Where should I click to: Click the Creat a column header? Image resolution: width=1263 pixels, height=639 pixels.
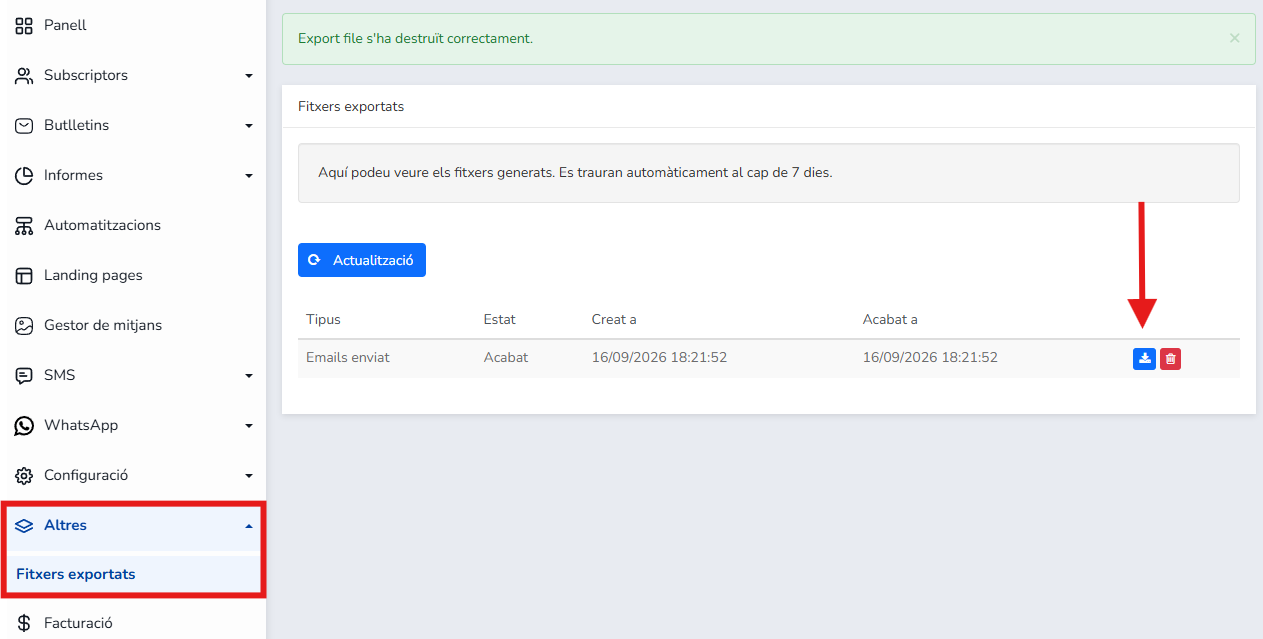(614, 319)
